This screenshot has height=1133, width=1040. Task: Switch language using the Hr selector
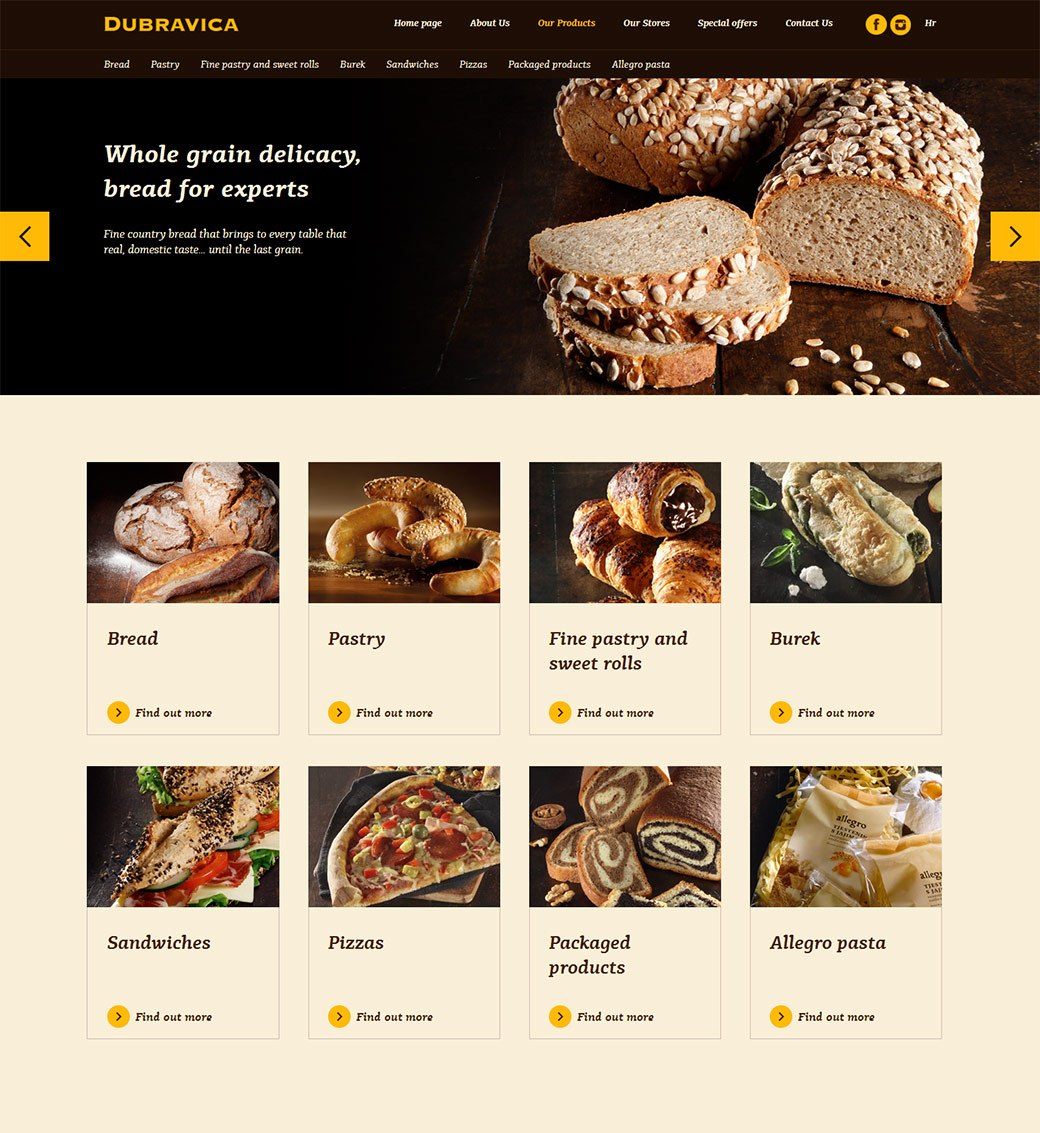tap(930, 23)
